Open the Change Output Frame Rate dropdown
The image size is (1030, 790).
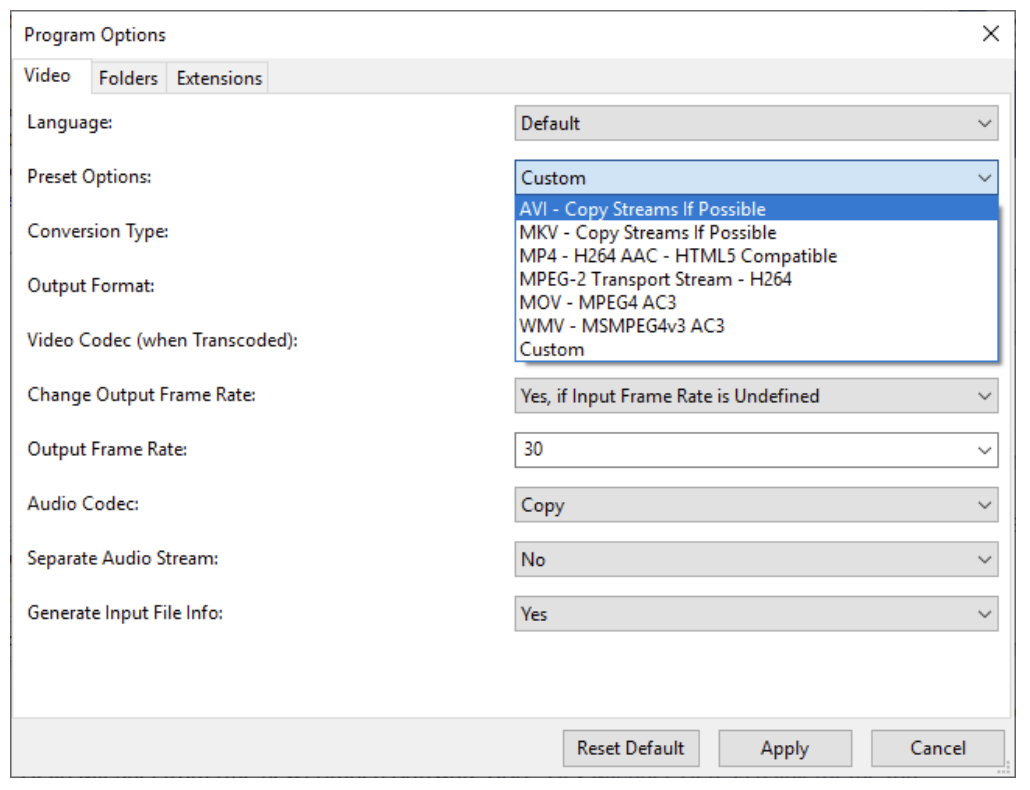756,396
